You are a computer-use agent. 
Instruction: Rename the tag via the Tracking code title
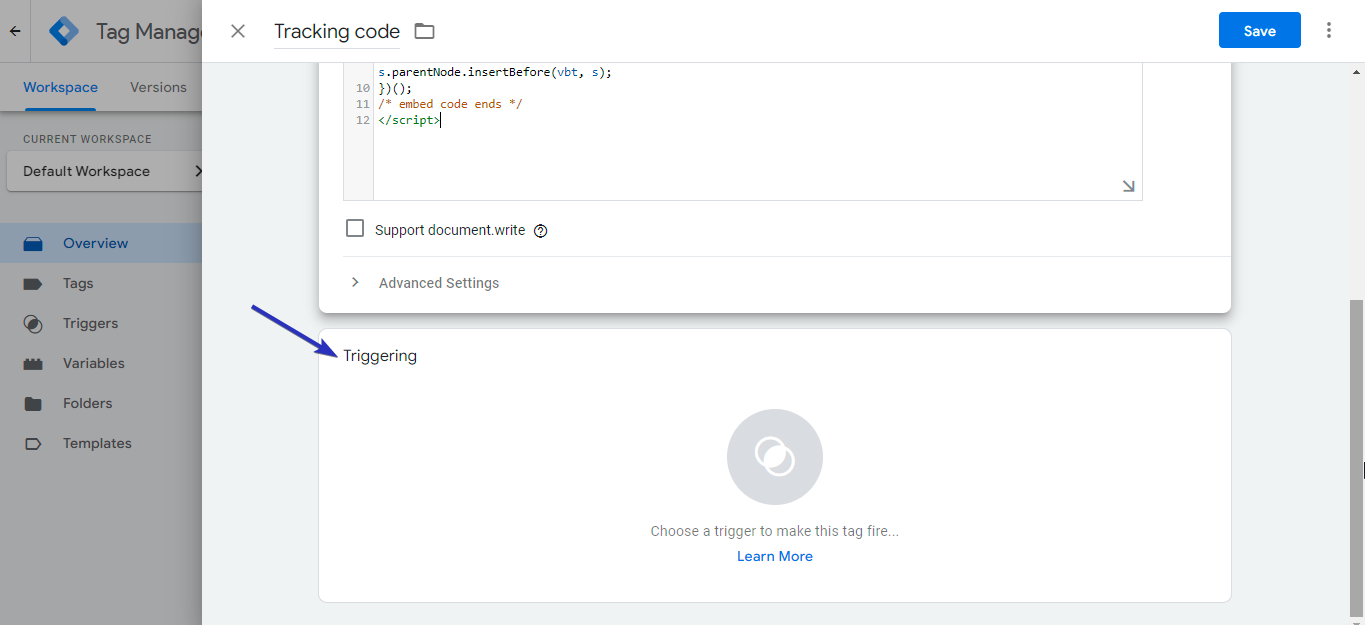pyautogui.click(x=337, y=31)
